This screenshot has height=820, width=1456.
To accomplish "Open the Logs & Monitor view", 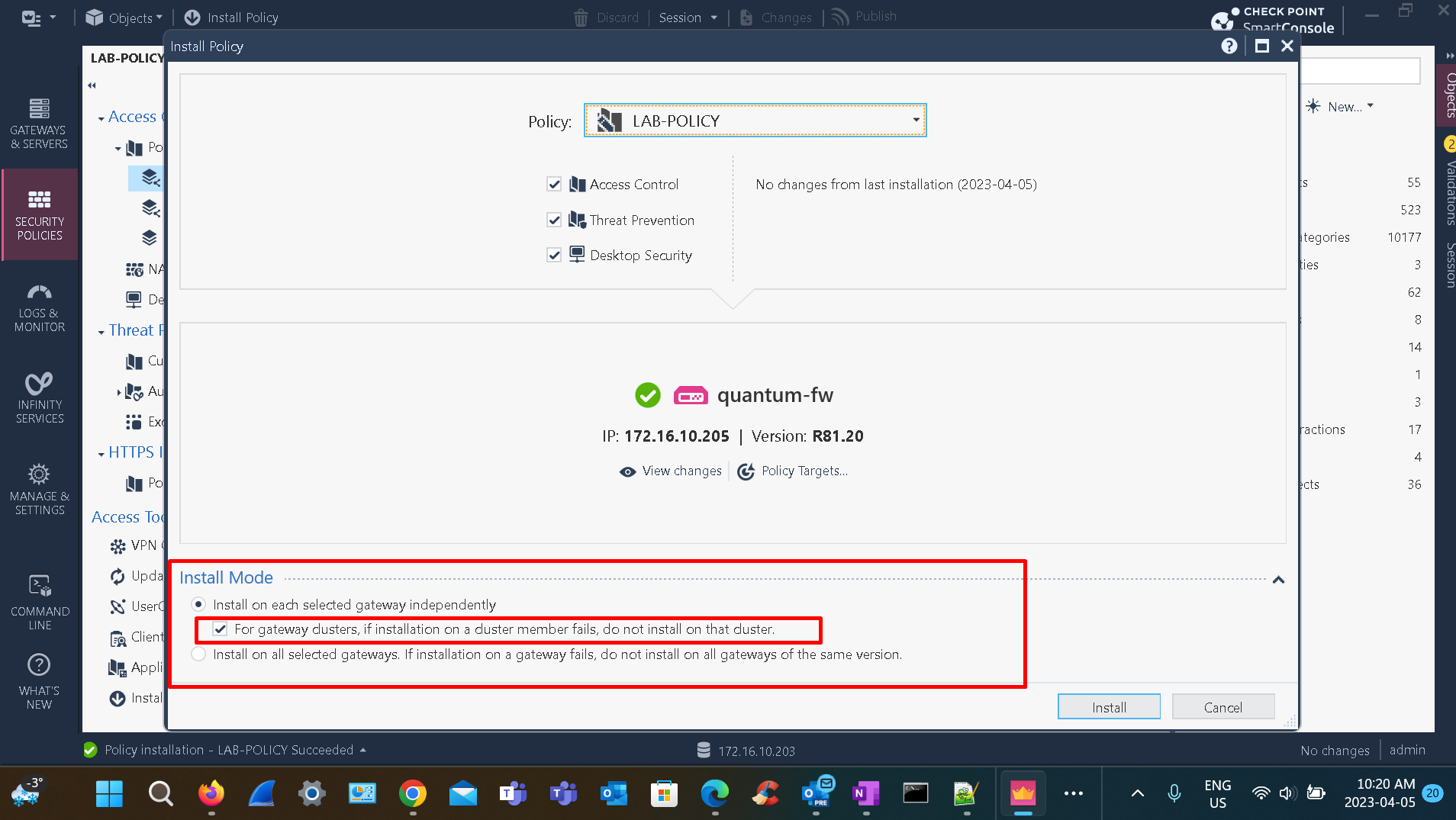I will (x=39, y=305).
